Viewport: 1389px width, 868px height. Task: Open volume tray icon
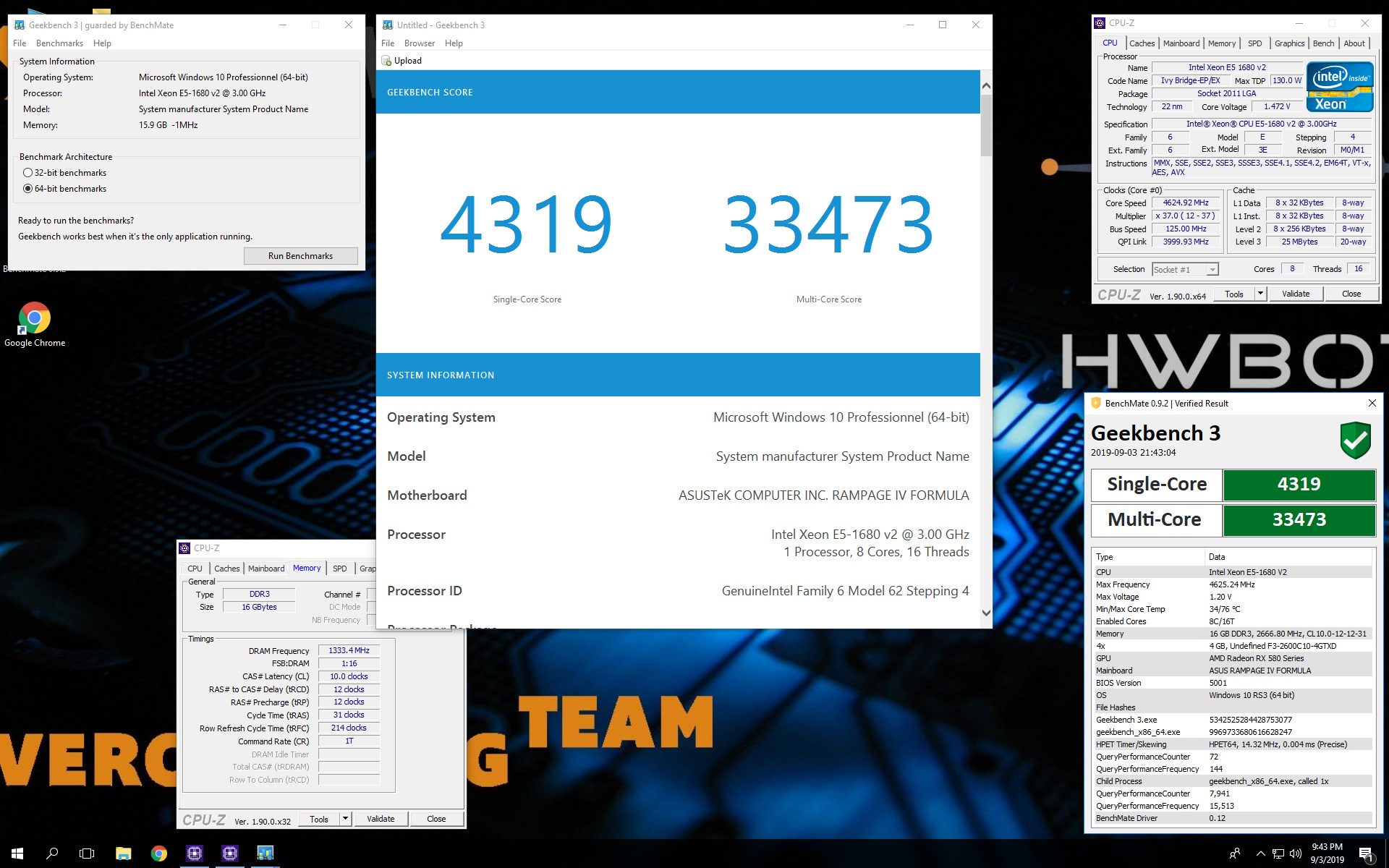tap(1296, 854)
